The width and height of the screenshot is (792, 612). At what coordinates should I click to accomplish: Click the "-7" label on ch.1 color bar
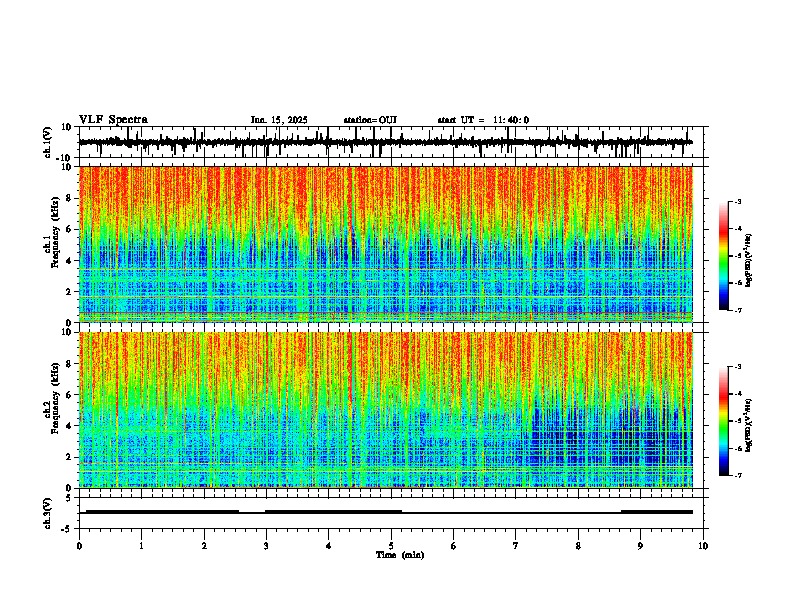tap(738, 310)
